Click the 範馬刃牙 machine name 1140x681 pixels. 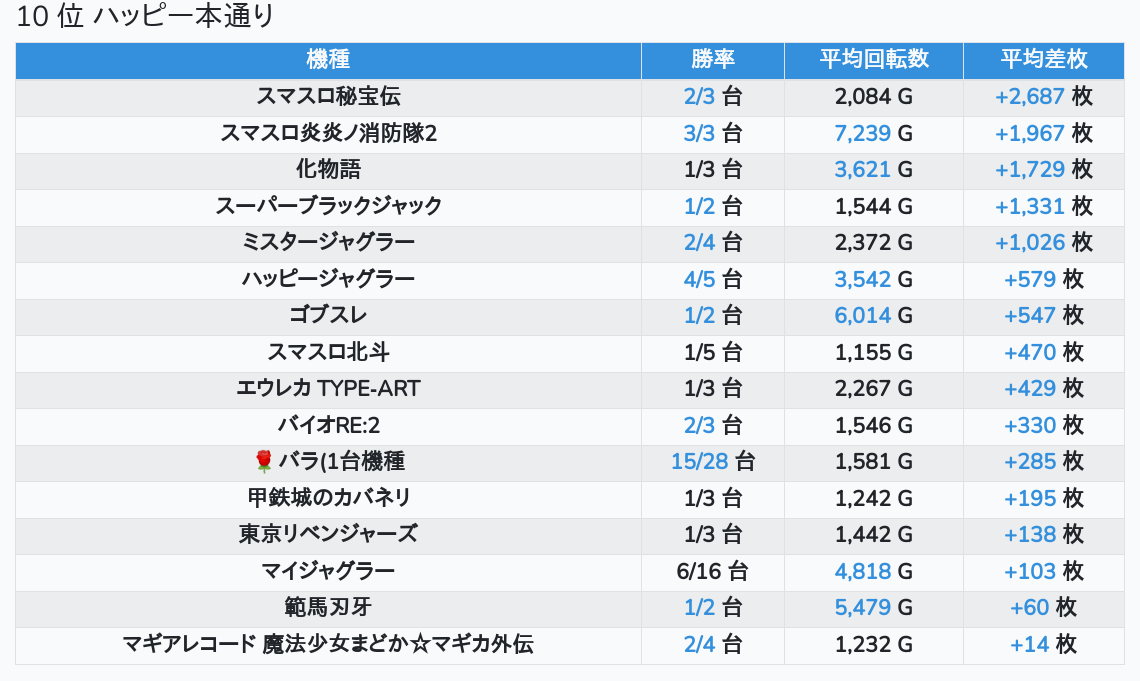(328, 607)
